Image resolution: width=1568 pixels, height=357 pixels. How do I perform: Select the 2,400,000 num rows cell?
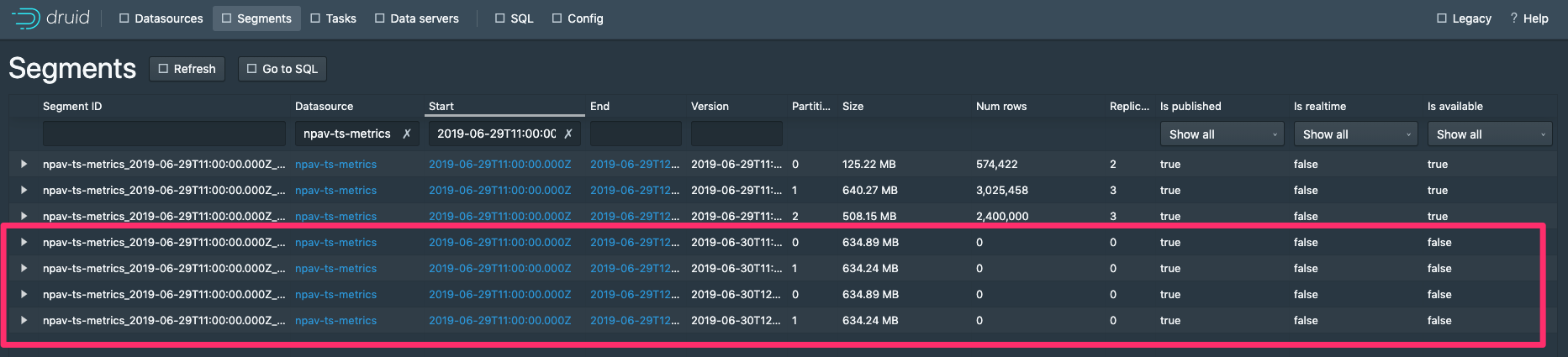point(1002,216)
